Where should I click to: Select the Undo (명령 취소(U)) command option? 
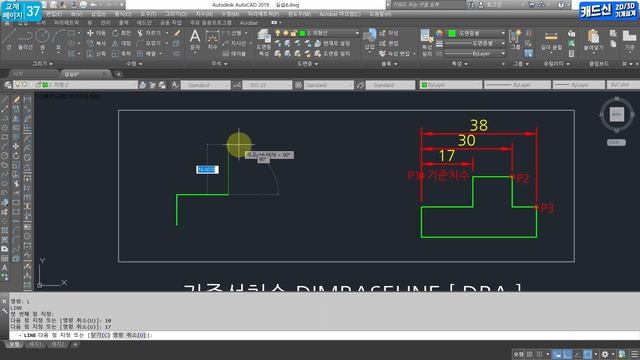tap(129, 335)
